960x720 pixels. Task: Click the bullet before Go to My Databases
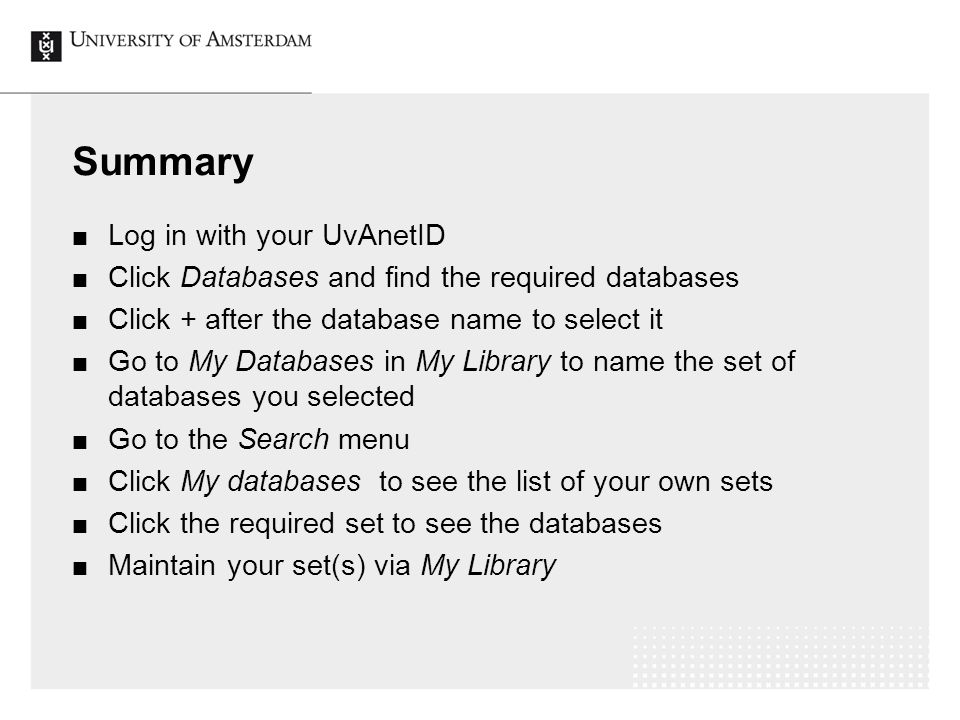click(x=80, y=364)
